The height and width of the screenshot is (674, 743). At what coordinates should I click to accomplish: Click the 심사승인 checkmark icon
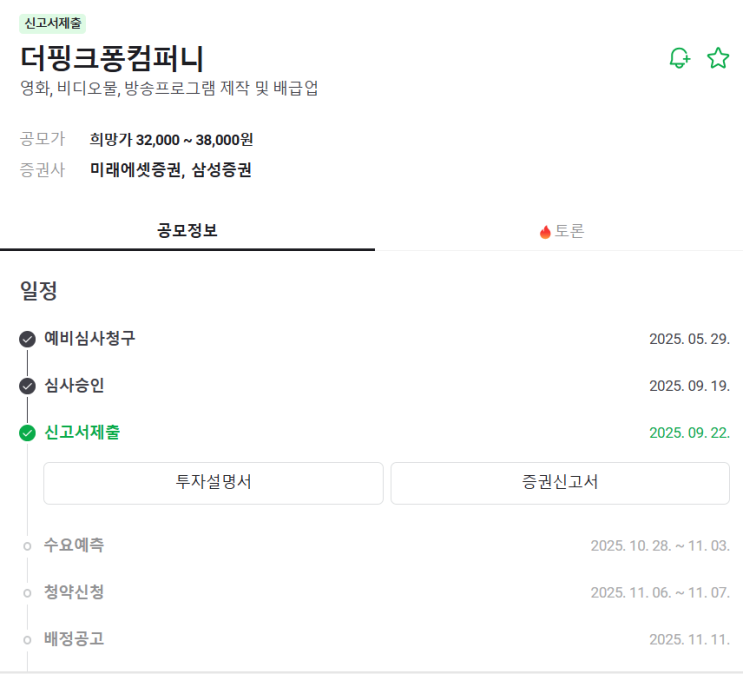click(x=27, y=386)
